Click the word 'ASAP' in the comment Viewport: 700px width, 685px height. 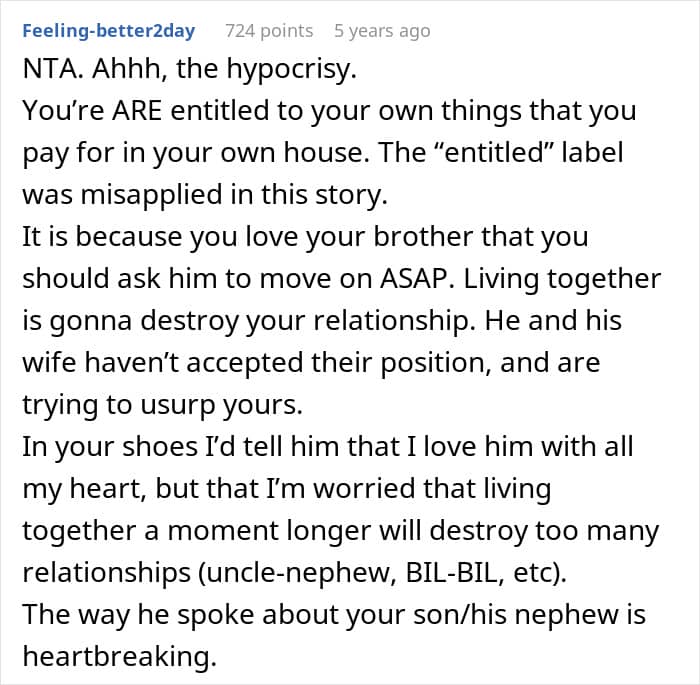(420, 278)
